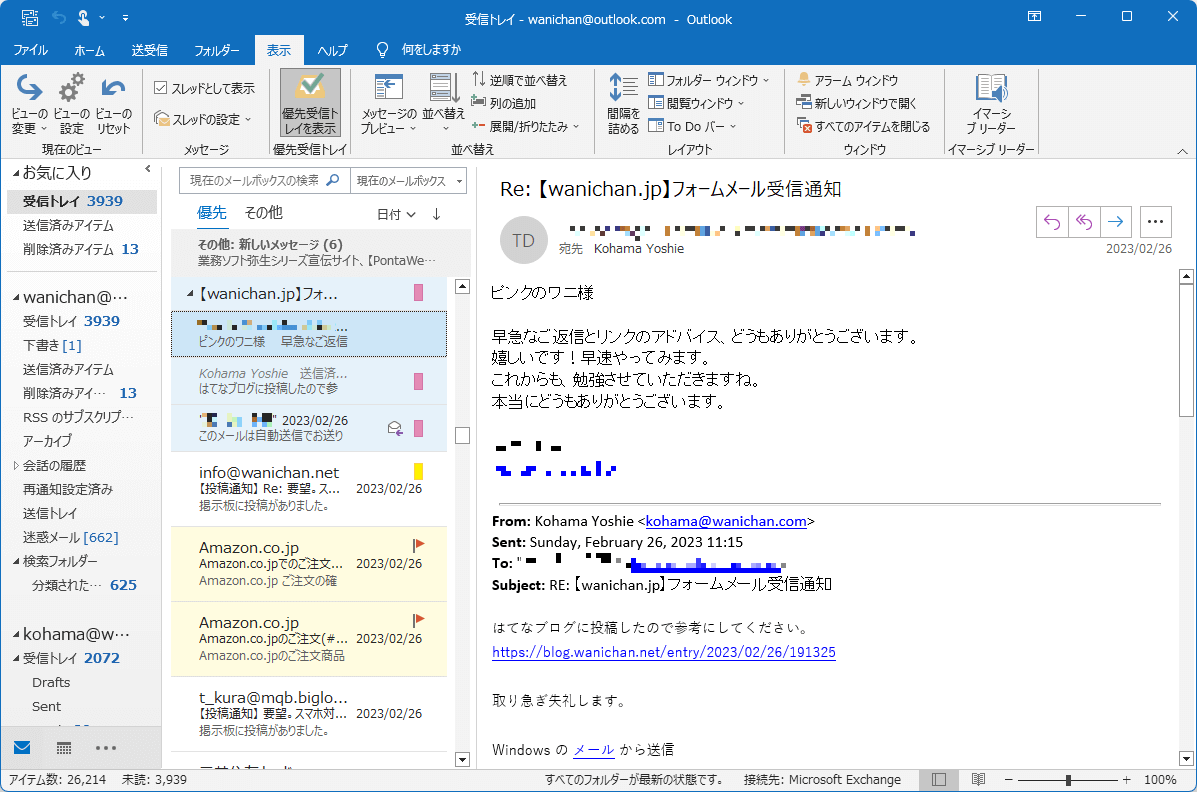This screenshot has width=1197, height=792.
Task: Open Message Preview options
Action: click(x=389, y=104)
